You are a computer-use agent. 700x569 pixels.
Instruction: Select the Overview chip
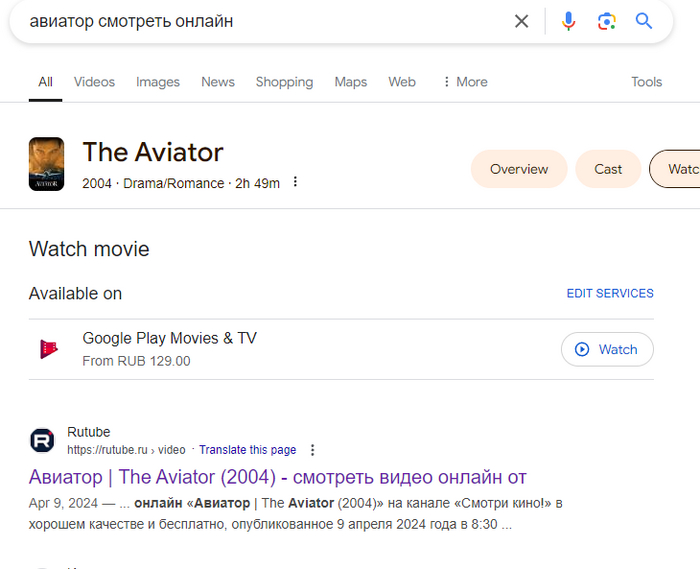[x=519, y=169]
